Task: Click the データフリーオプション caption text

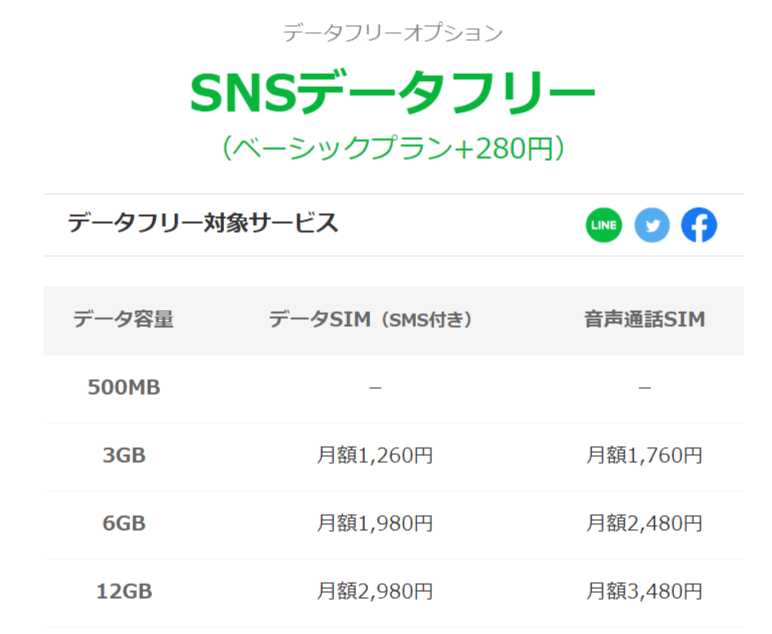Action: pos(392,33)
